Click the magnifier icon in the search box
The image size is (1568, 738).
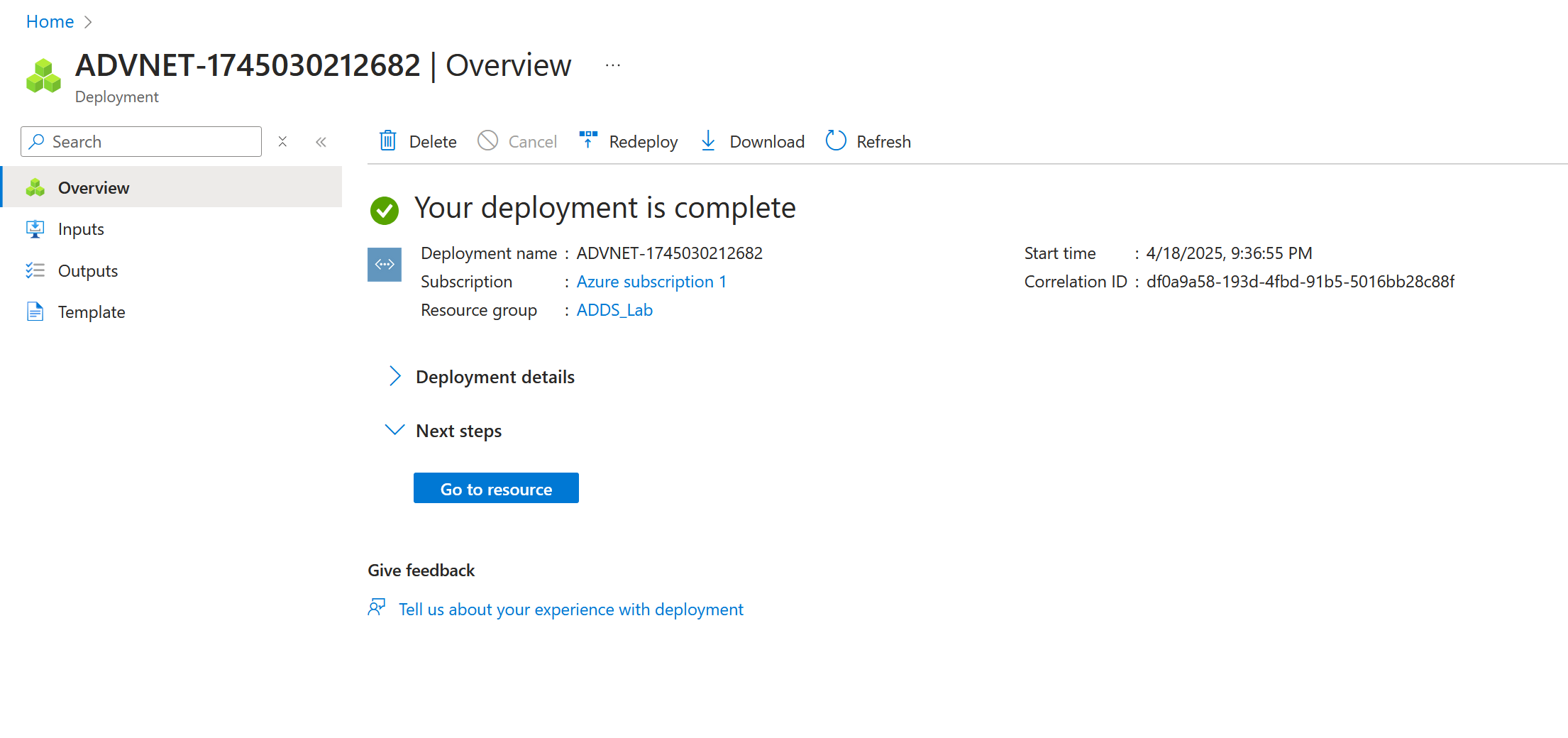point(37,141)
